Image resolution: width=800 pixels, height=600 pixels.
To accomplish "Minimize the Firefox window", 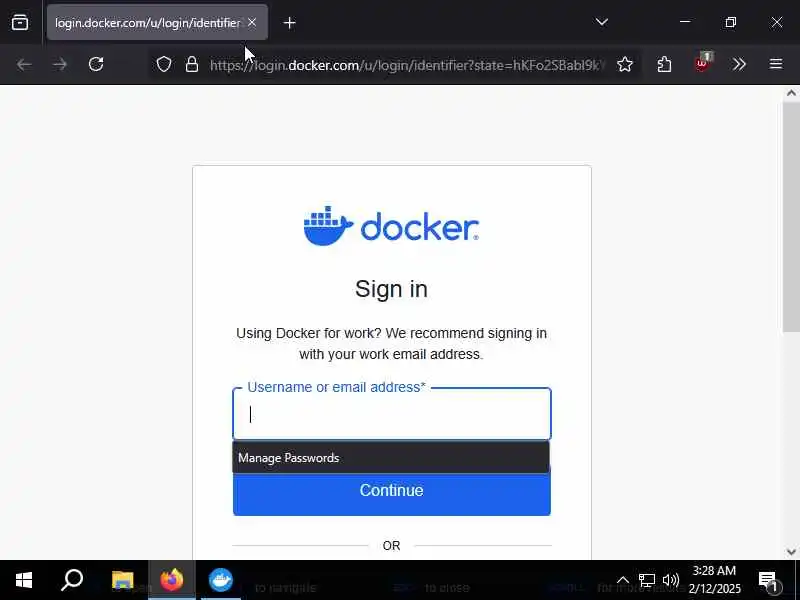I will [685, 22].
